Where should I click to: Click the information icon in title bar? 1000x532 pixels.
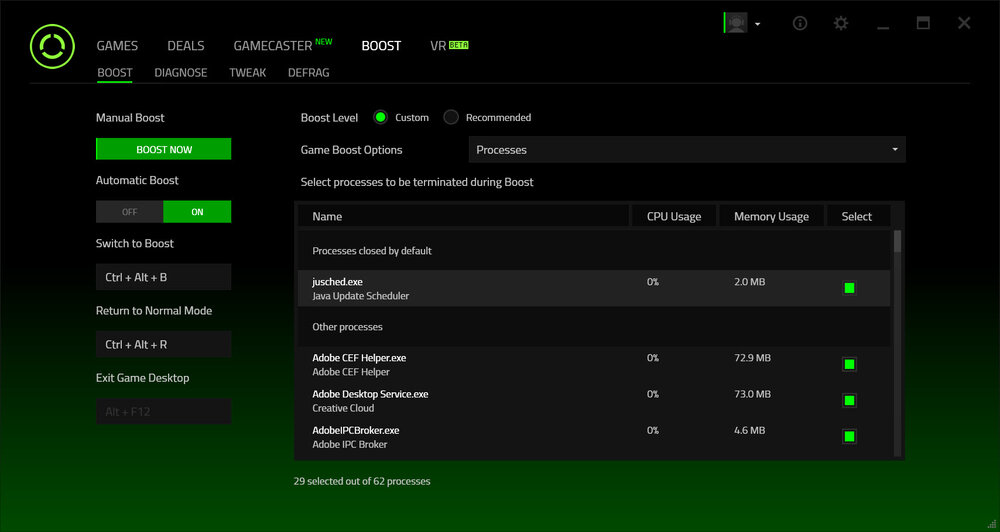point(800,23)
